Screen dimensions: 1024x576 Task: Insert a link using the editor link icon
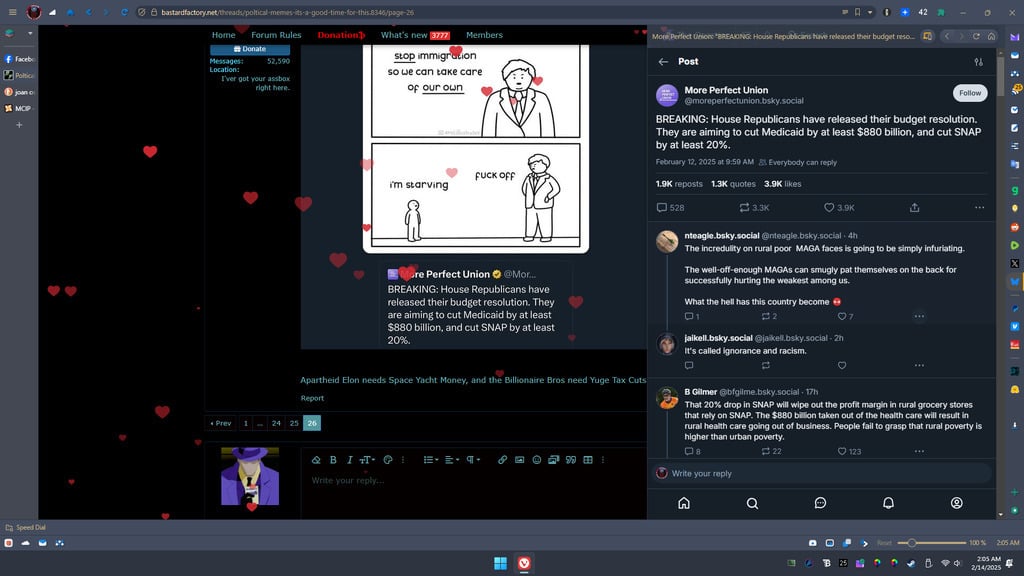(x=503, y=460)
